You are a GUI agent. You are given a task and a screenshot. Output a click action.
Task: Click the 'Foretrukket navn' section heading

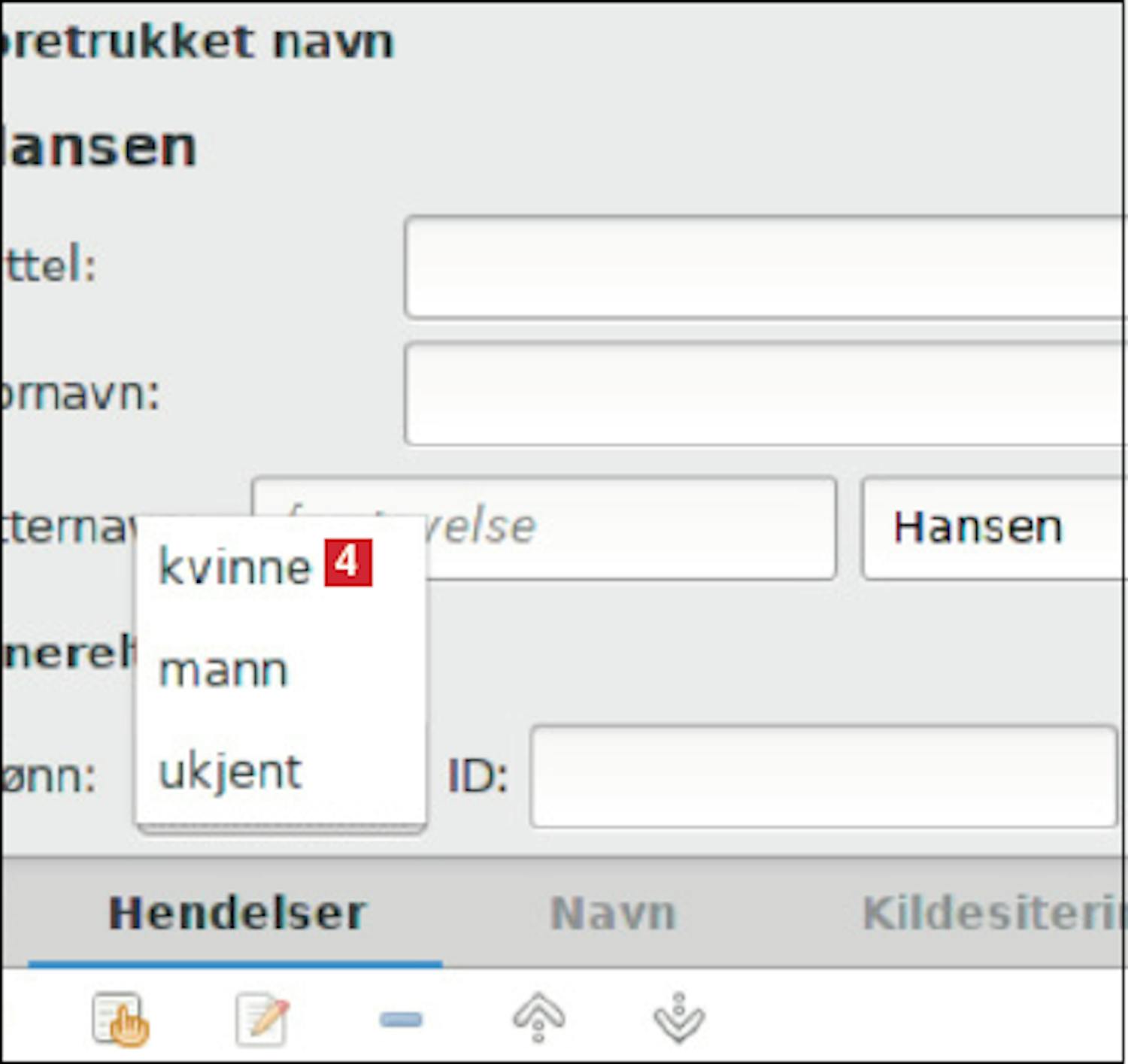(x=197, y=42)
